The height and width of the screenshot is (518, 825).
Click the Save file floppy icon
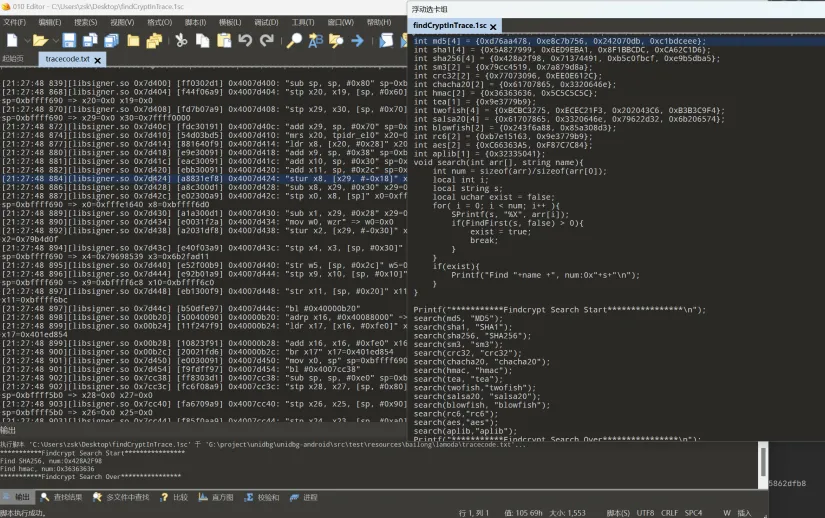69,41
